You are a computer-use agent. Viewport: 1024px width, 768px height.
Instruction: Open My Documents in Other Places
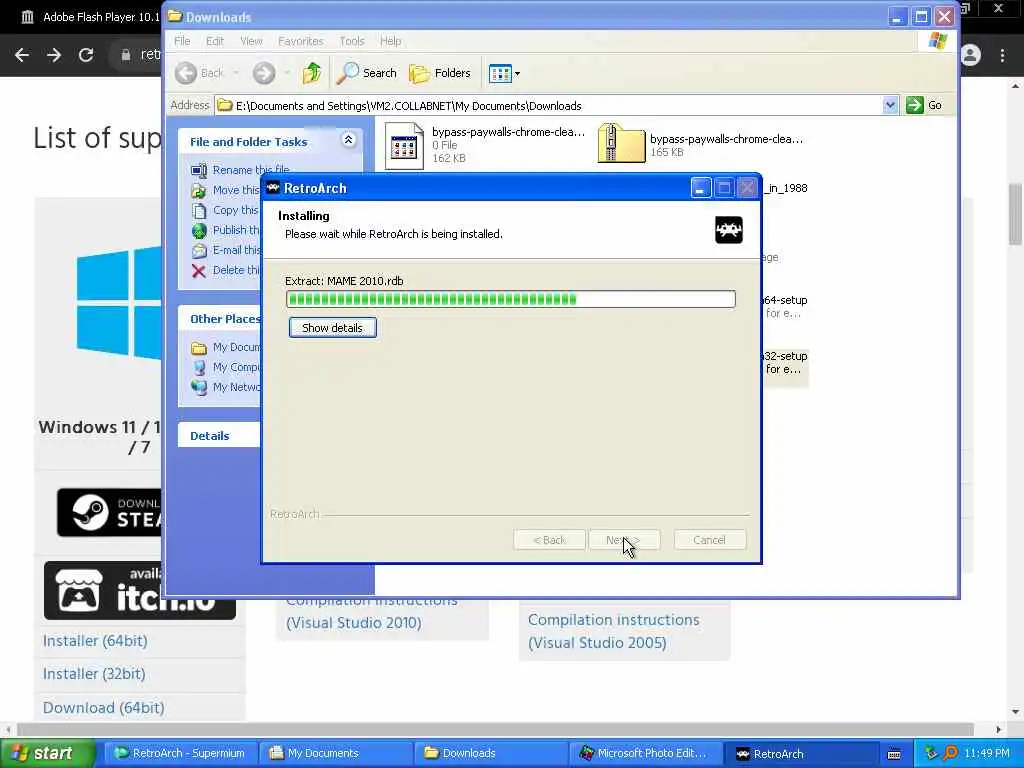(x=226, y=347)
